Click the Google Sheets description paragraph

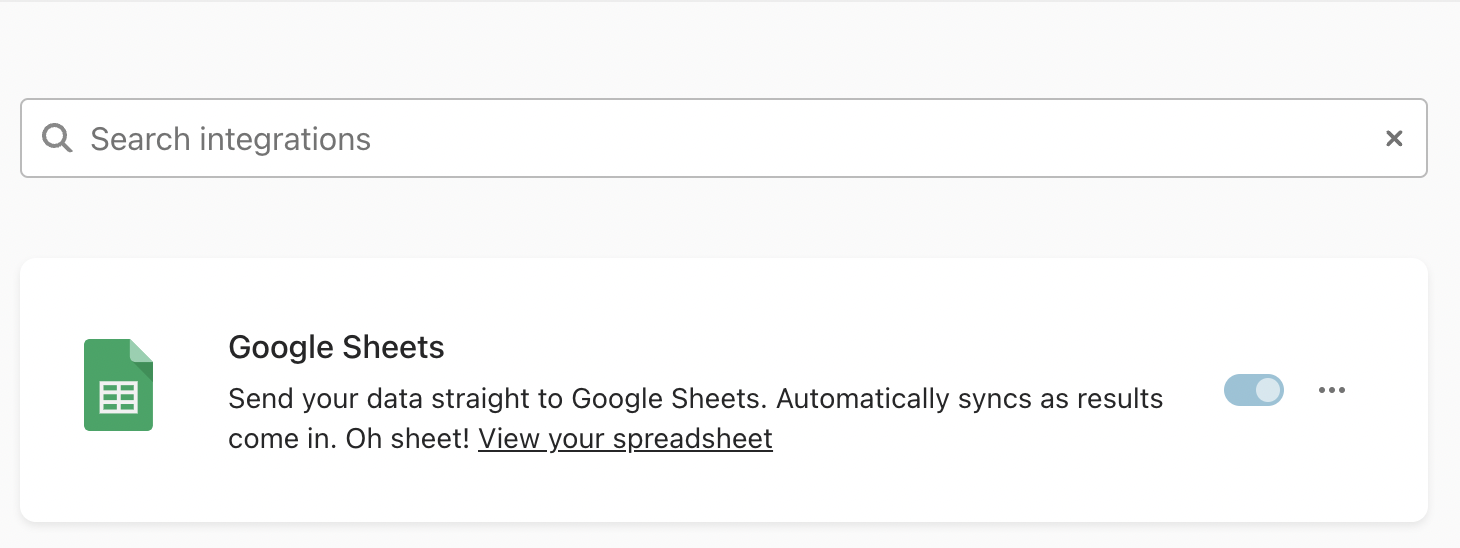[696, 419]
